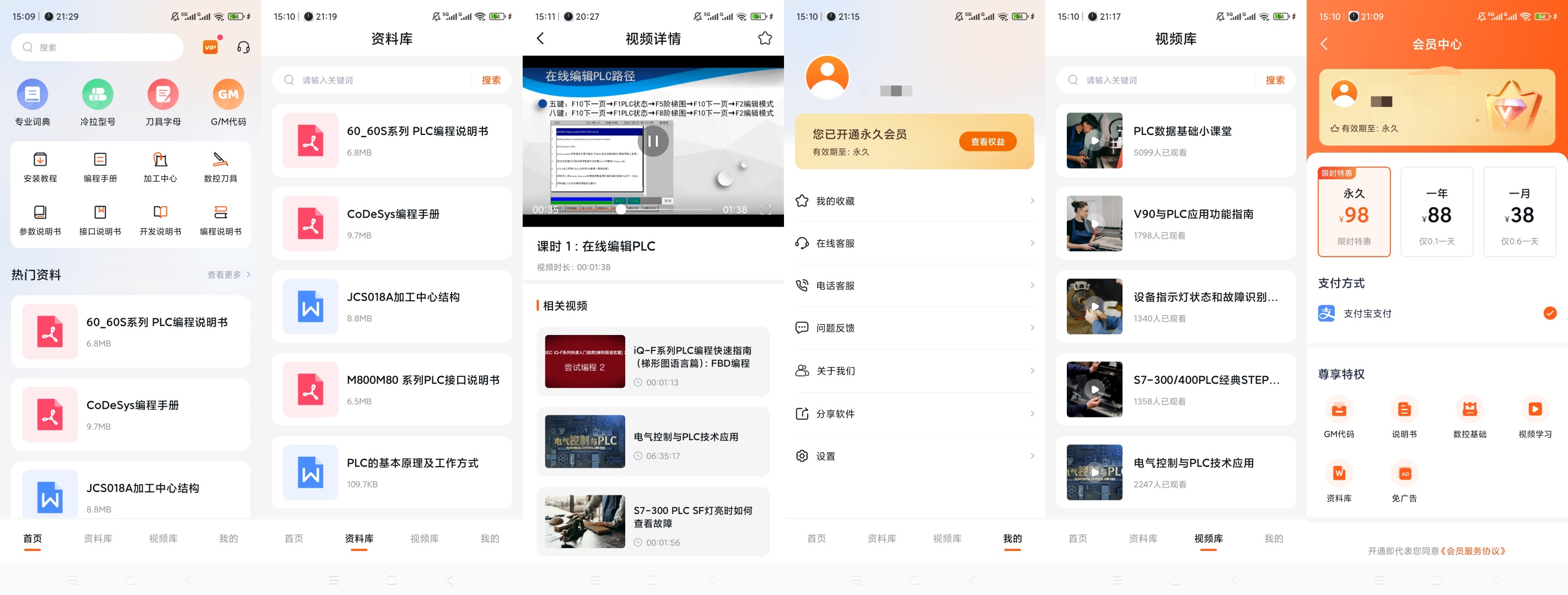Tap the VIP badge icon

pos(211,47)
